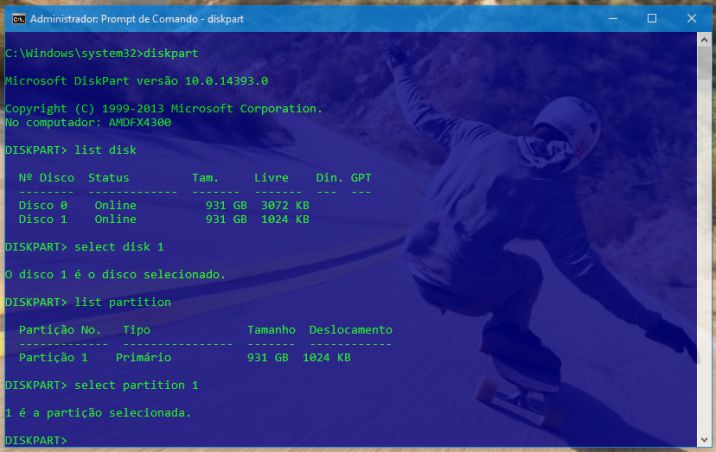Click the "Partição 1" row label

tap(53, 357)
